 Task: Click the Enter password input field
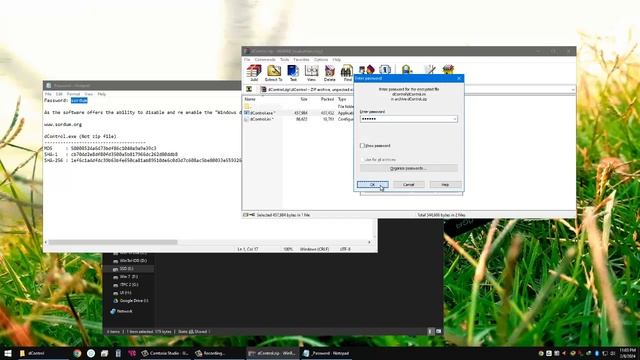409,119
